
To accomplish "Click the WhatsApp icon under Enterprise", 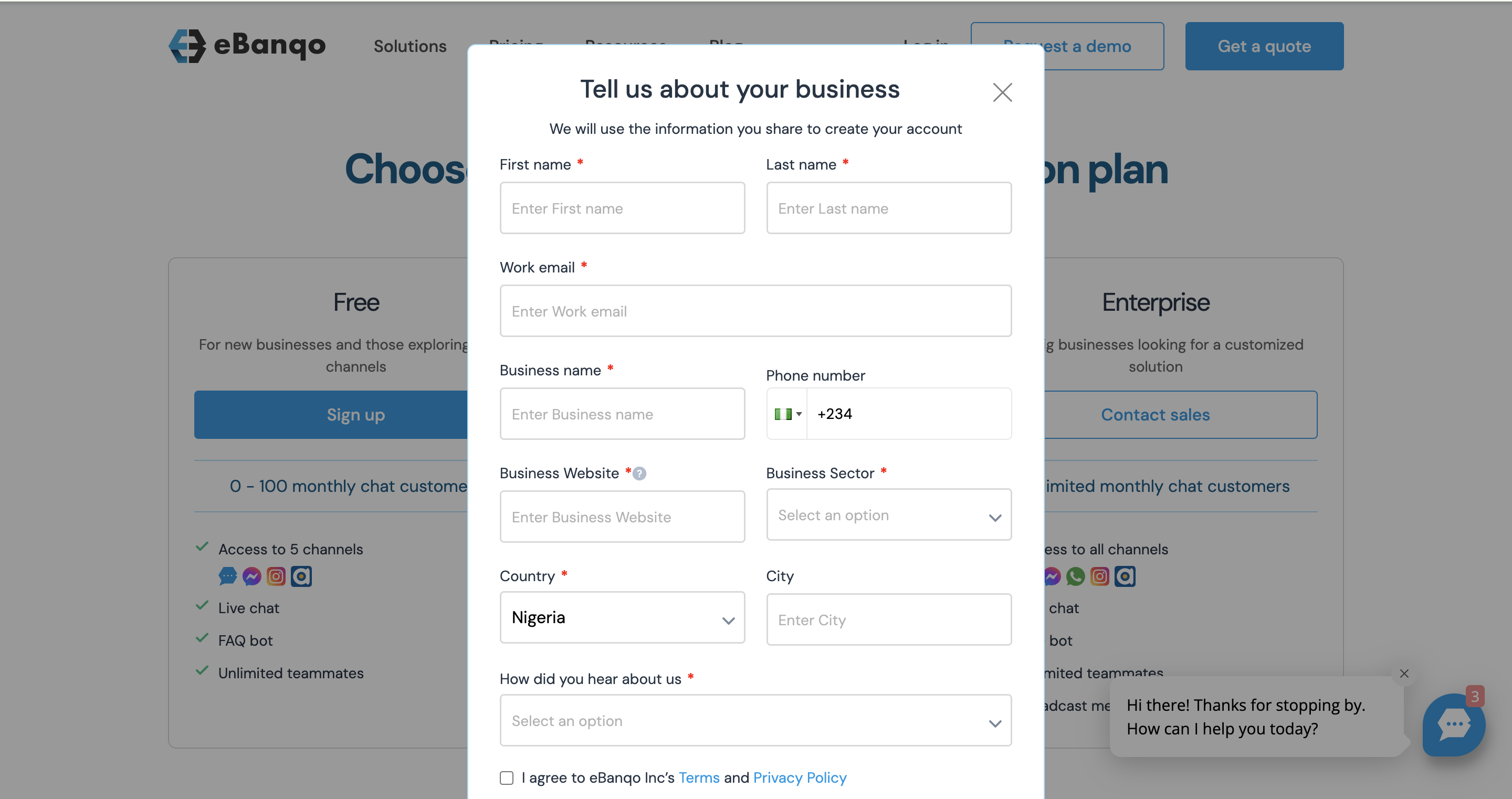I will click(1075, 576).
